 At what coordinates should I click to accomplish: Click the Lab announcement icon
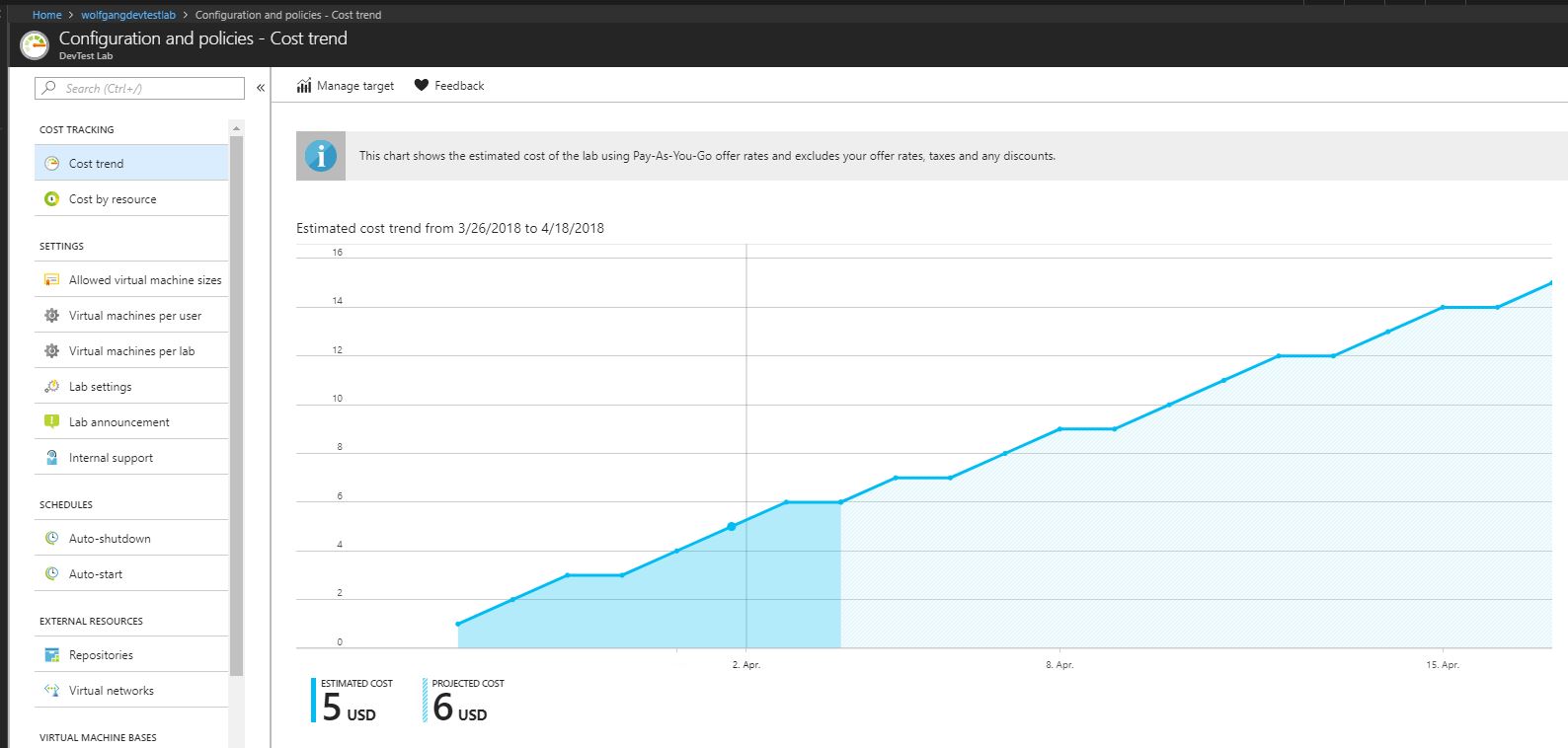(51, 421)
